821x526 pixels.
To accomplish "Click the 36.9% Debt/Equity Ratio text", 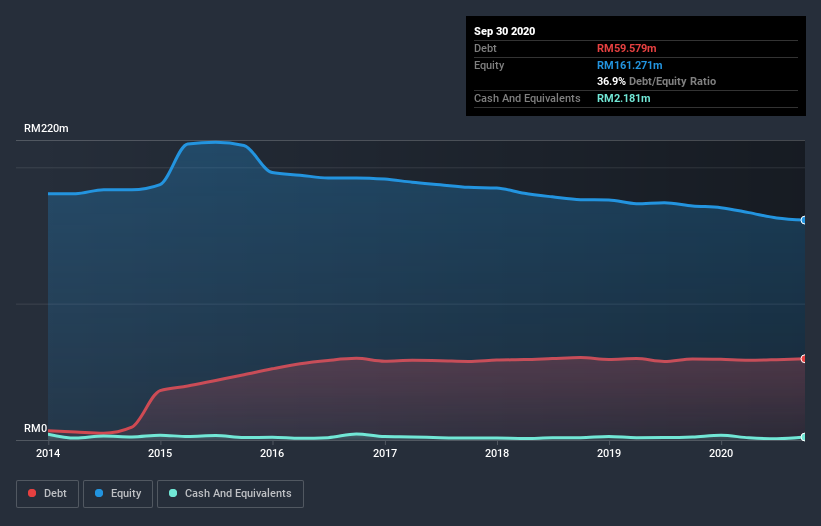I will [x=657, y=81].
